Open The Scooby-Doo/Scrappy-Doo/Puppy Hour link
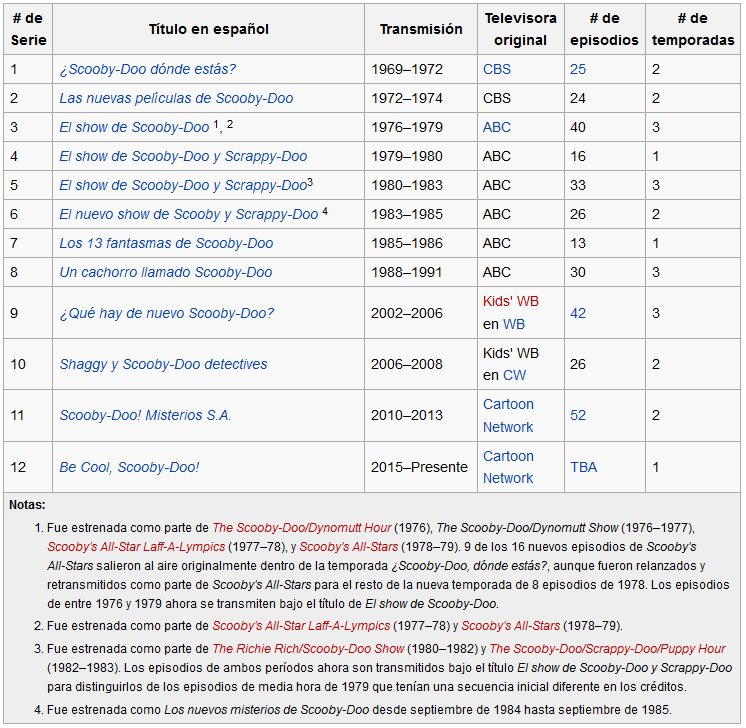 pyautogui.click(x=608, y=649)
